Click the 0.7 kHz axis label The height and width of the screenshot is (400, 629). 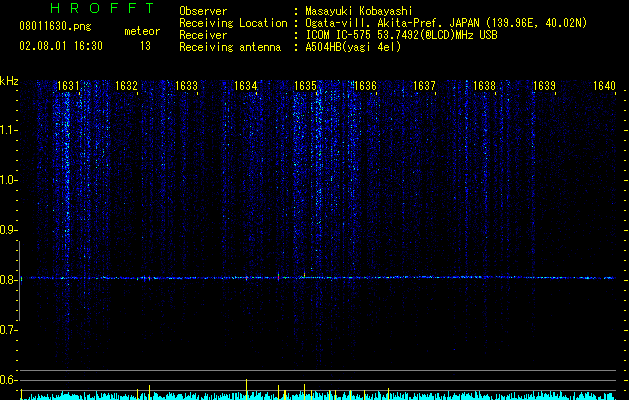pyautogui.click(x=8, y=330)
